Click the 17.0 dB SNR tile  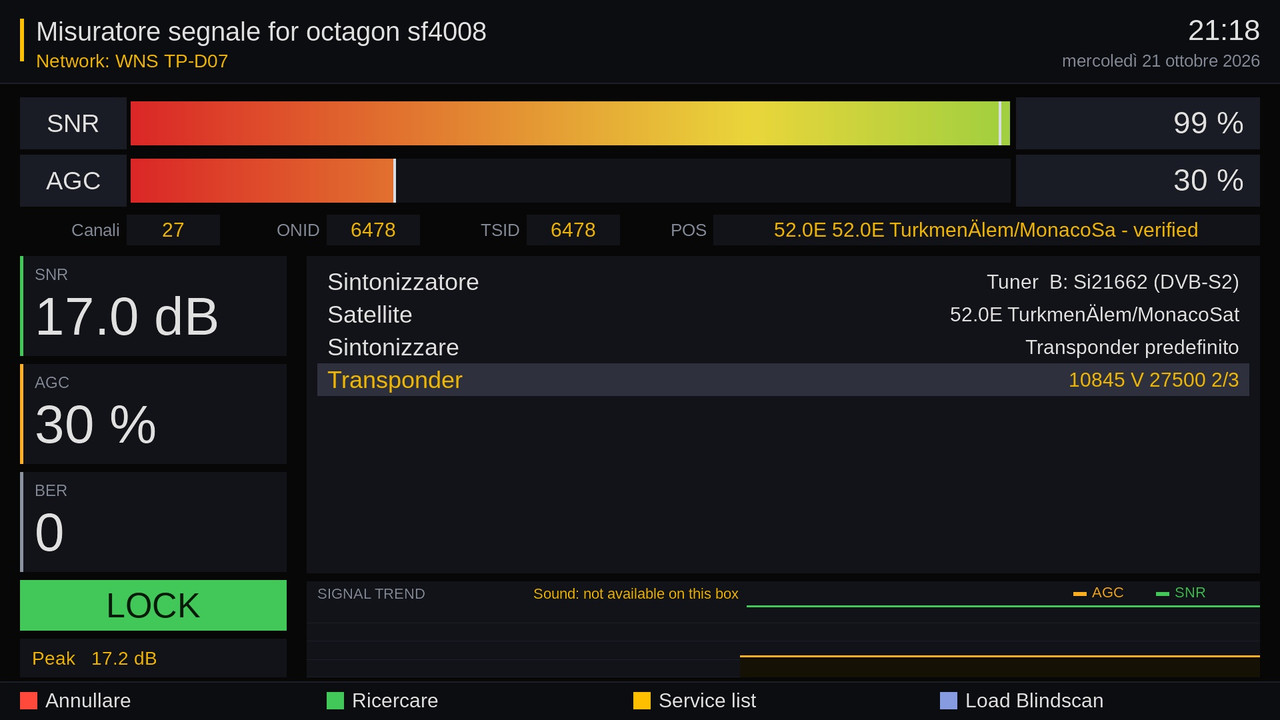click(153, 306)
